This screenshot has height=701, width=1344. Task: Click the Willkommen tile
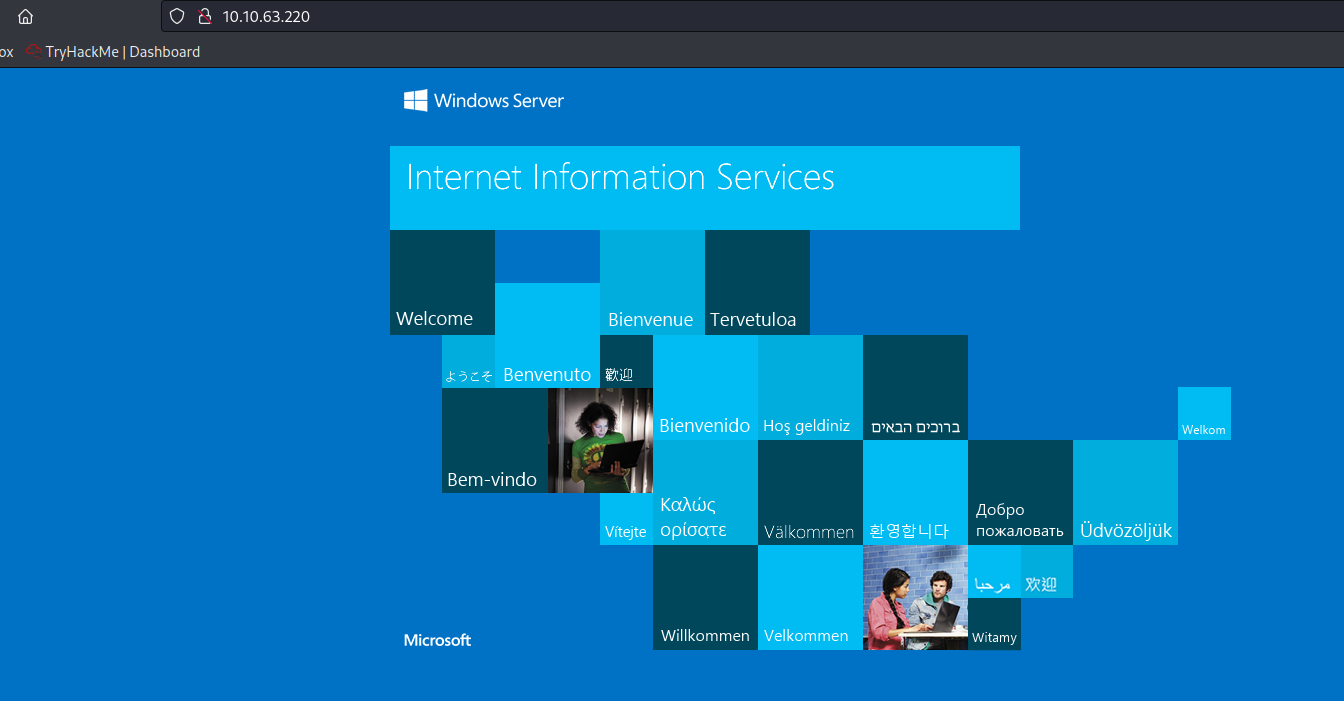(705, 597)
